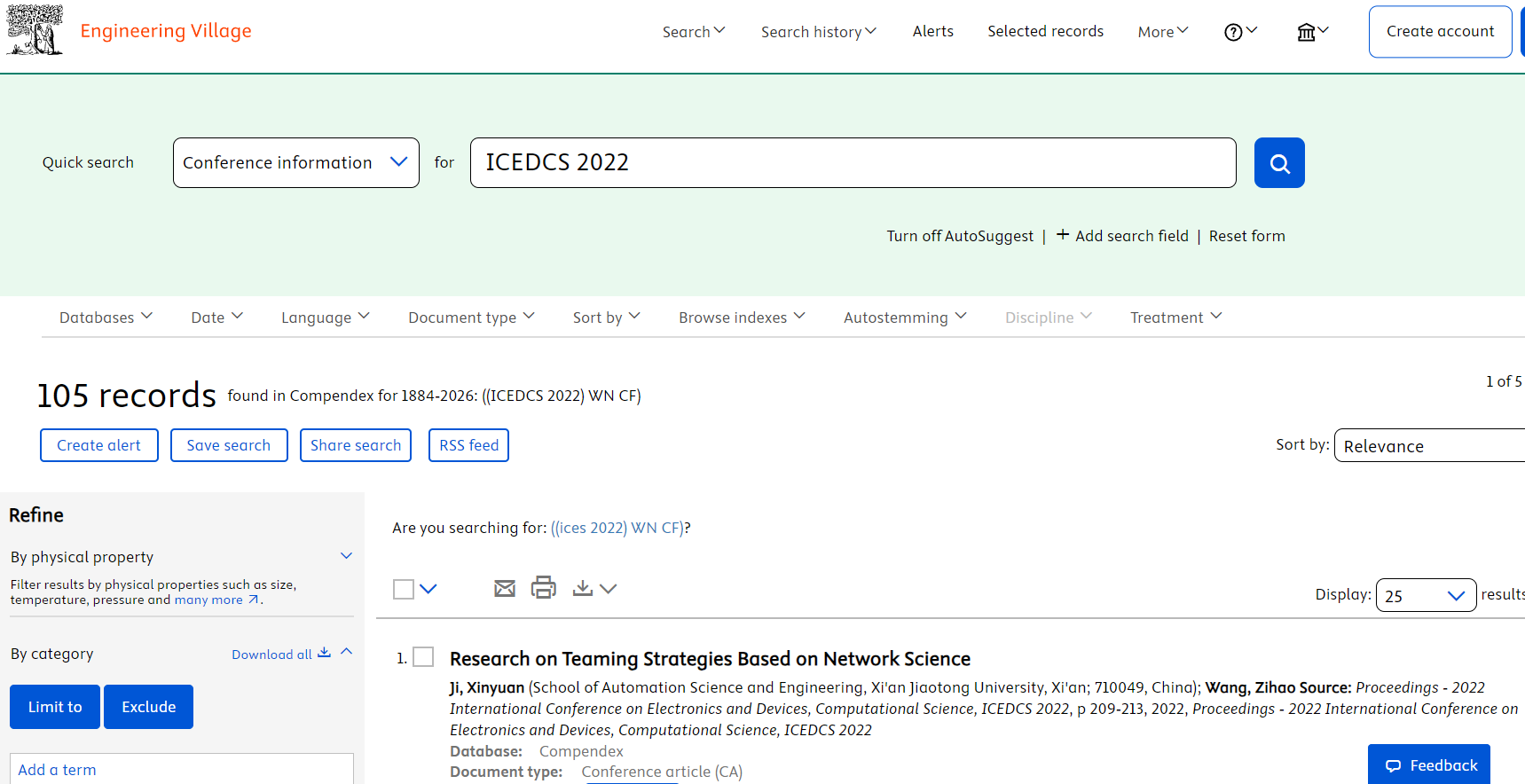Open Conference information field dropdown
The height and width of the screenshot is (784, 1525).
[x=296, y=162]
